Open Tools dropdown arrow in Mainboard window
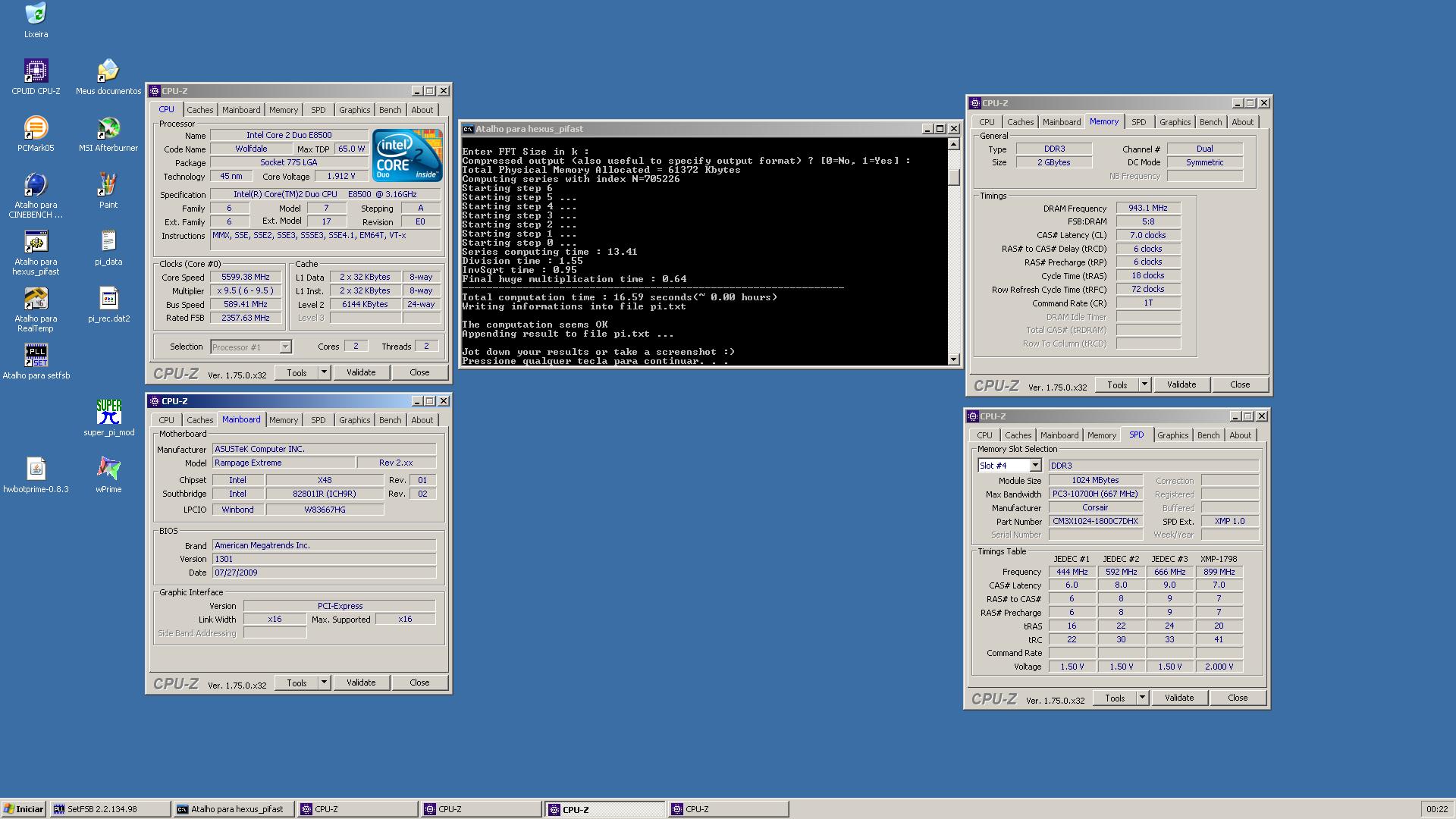This screenshot has width=1456, height=819. pyautogui.click(x=324, y=682)
